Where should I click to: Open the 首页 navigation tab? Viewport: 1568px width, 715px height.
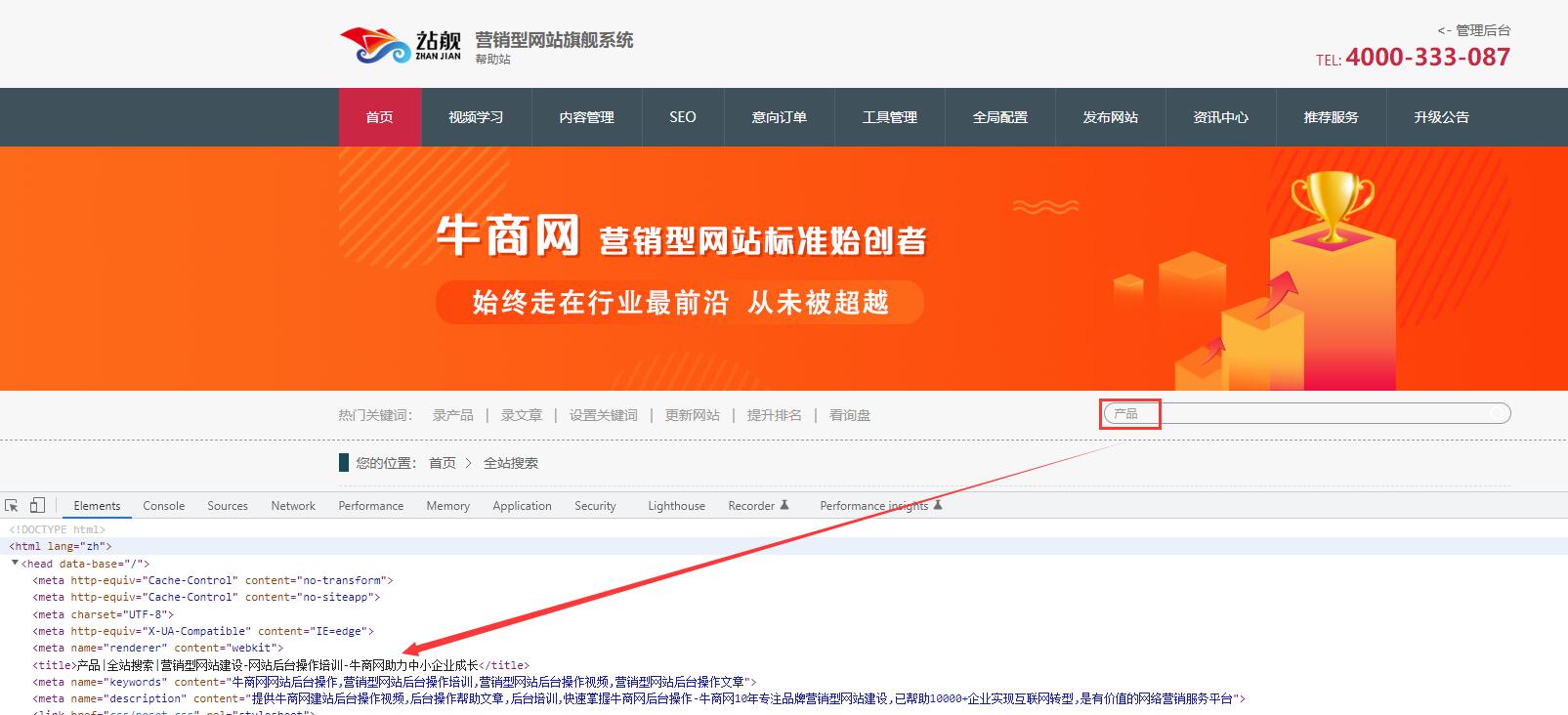click(x=380, y=117)
